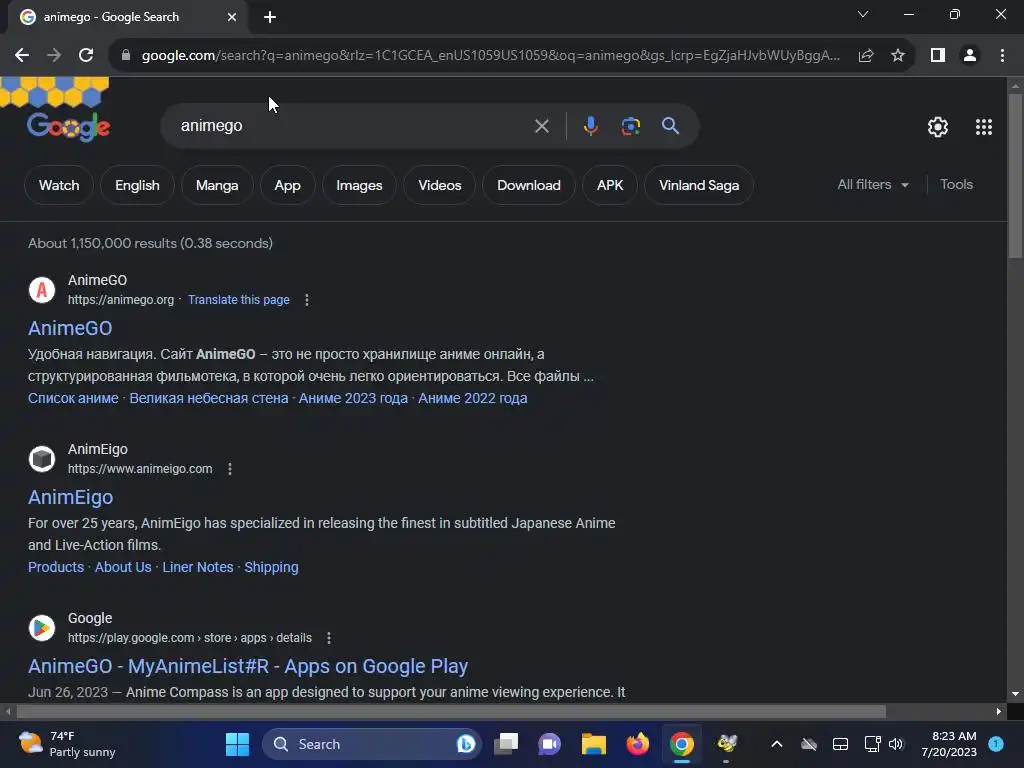Go back to previous page
Image resolution: width=1024 pixels, height=768 pixels.
pyautogui.click(x=22, y=56)
